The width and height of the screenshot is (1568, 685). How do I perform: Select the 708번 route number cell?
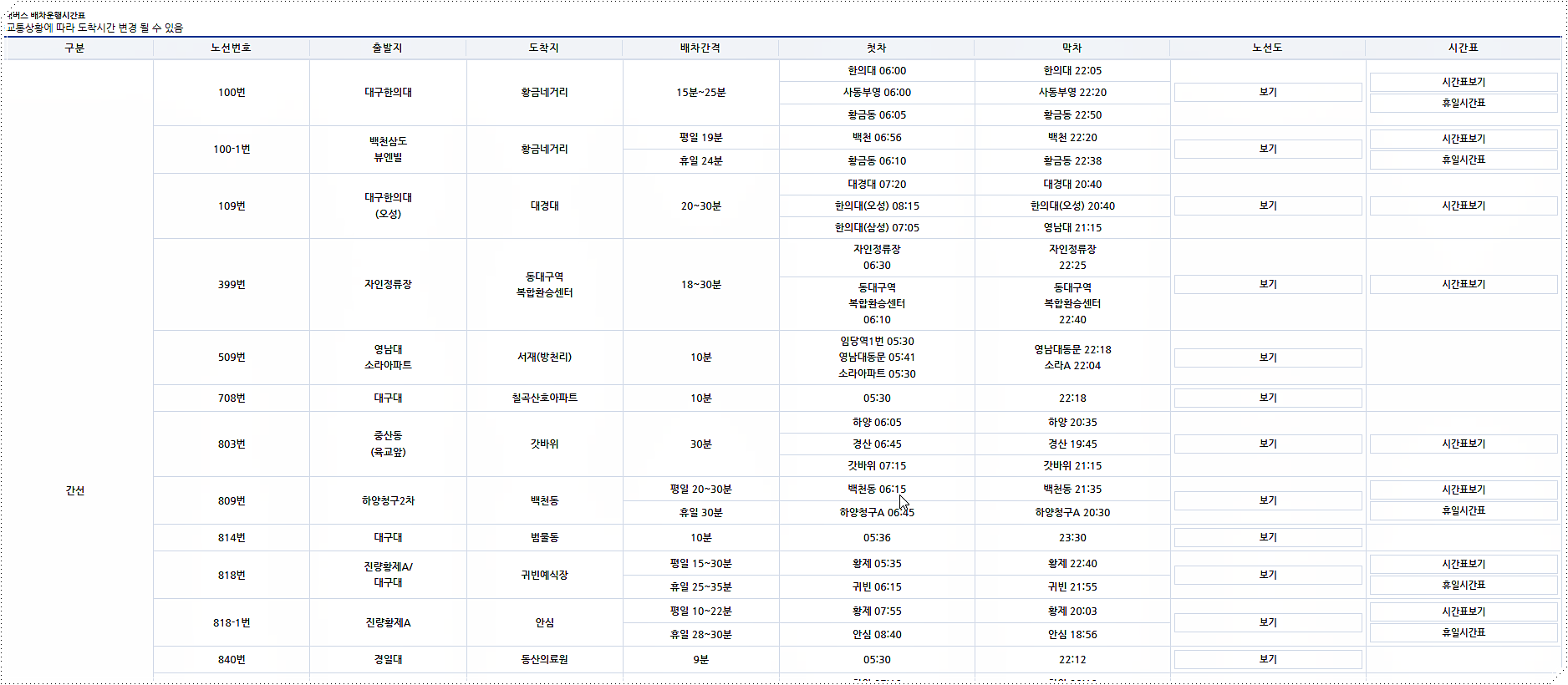click(232, 398)
